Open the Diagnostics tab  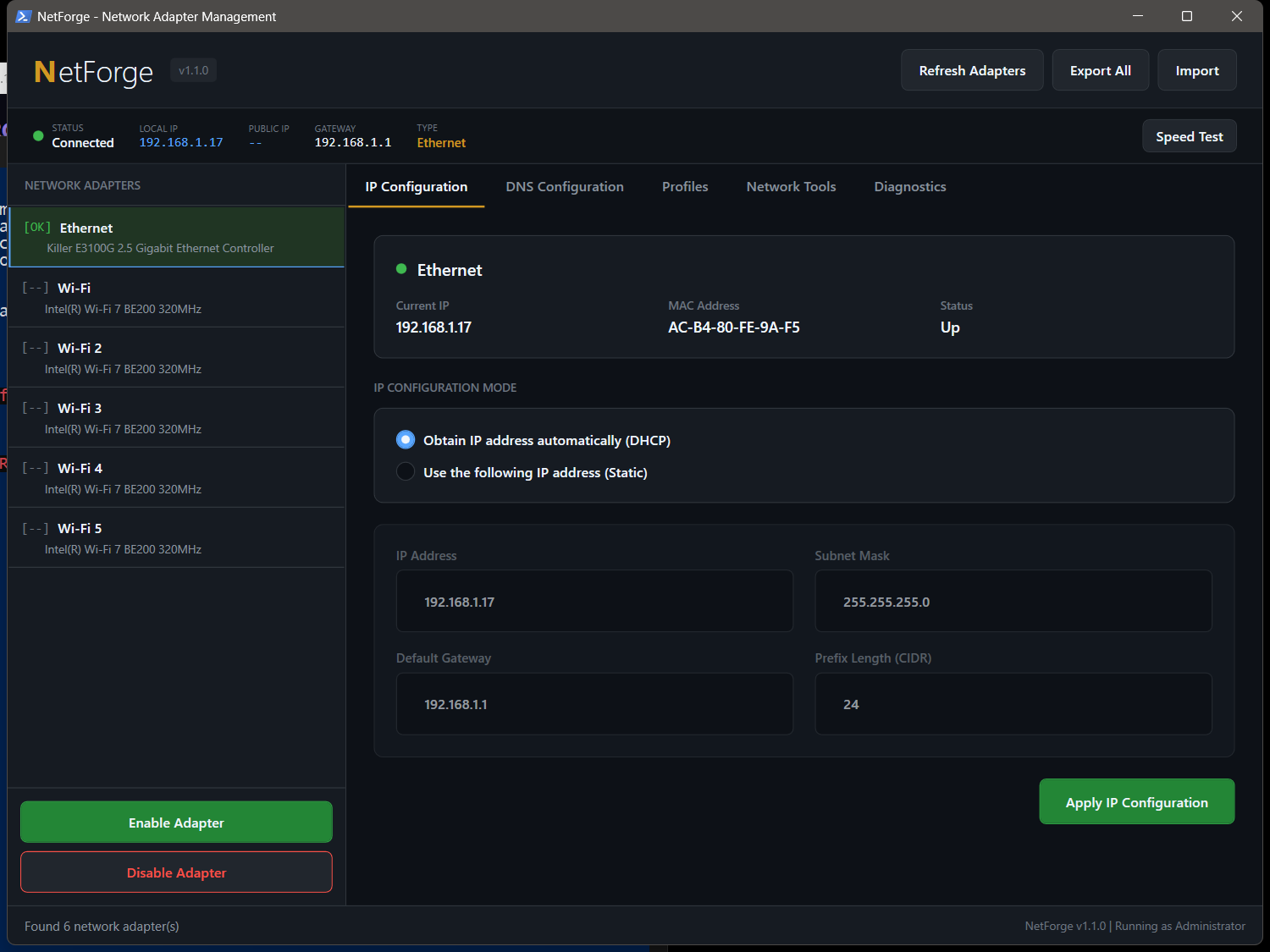click(x=909, y=186)
